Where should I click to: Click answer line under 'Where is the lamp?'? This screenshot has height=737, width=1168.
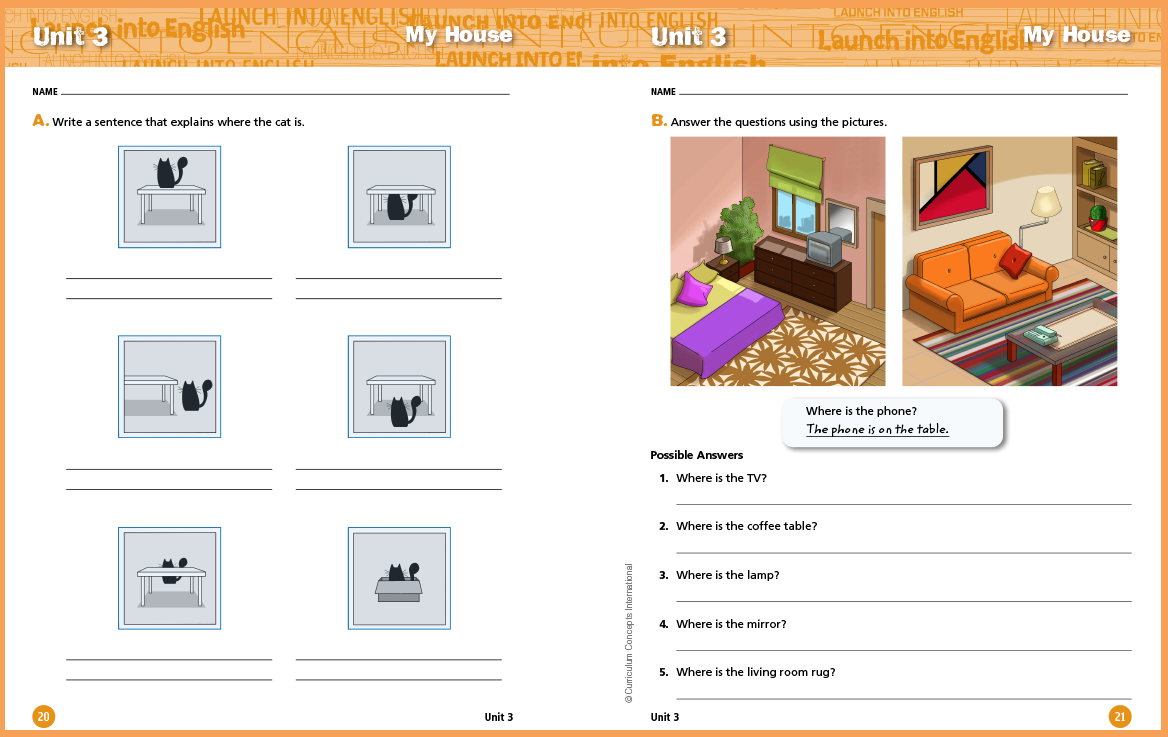pos(904,601)
